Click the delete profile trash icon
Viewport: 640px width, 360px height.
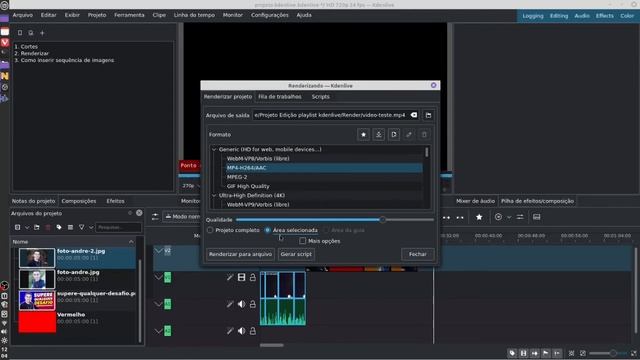424,134
